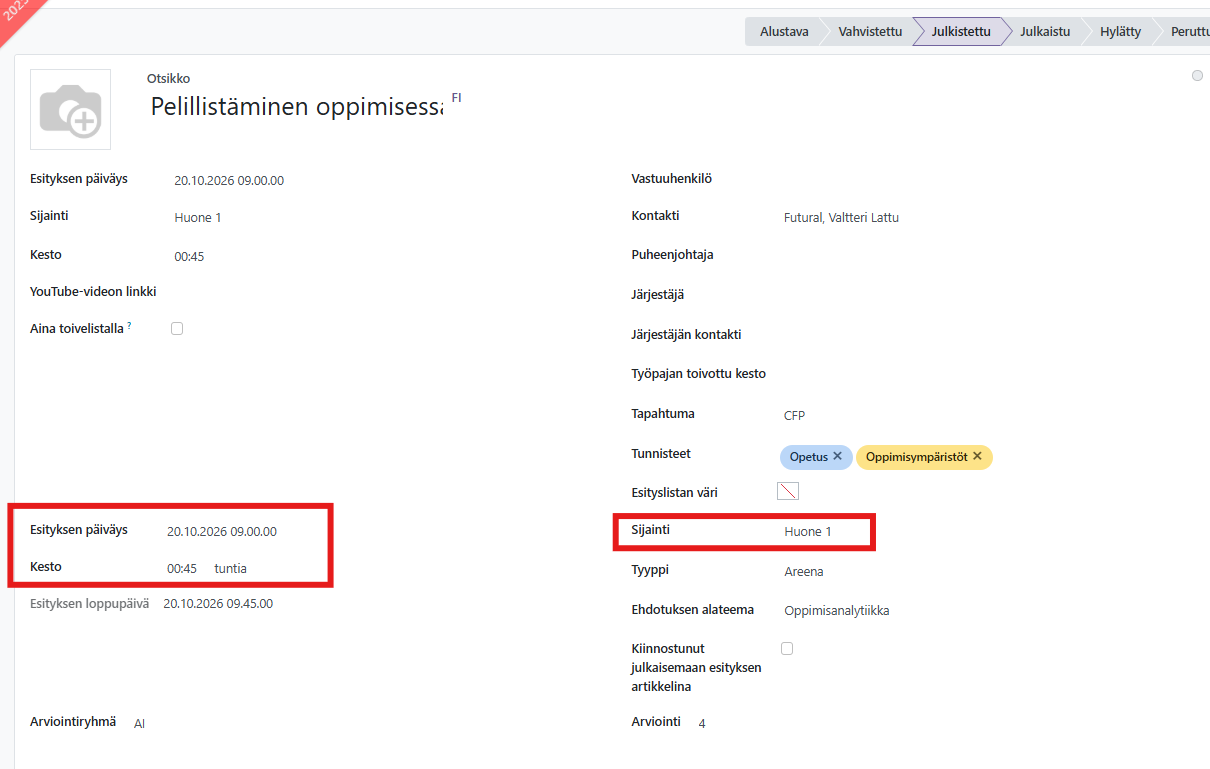Image resolution: width=1210 pixels, height=769 pixels.
Task: Remove the Opetus tag
Action: tap(837, 456)
